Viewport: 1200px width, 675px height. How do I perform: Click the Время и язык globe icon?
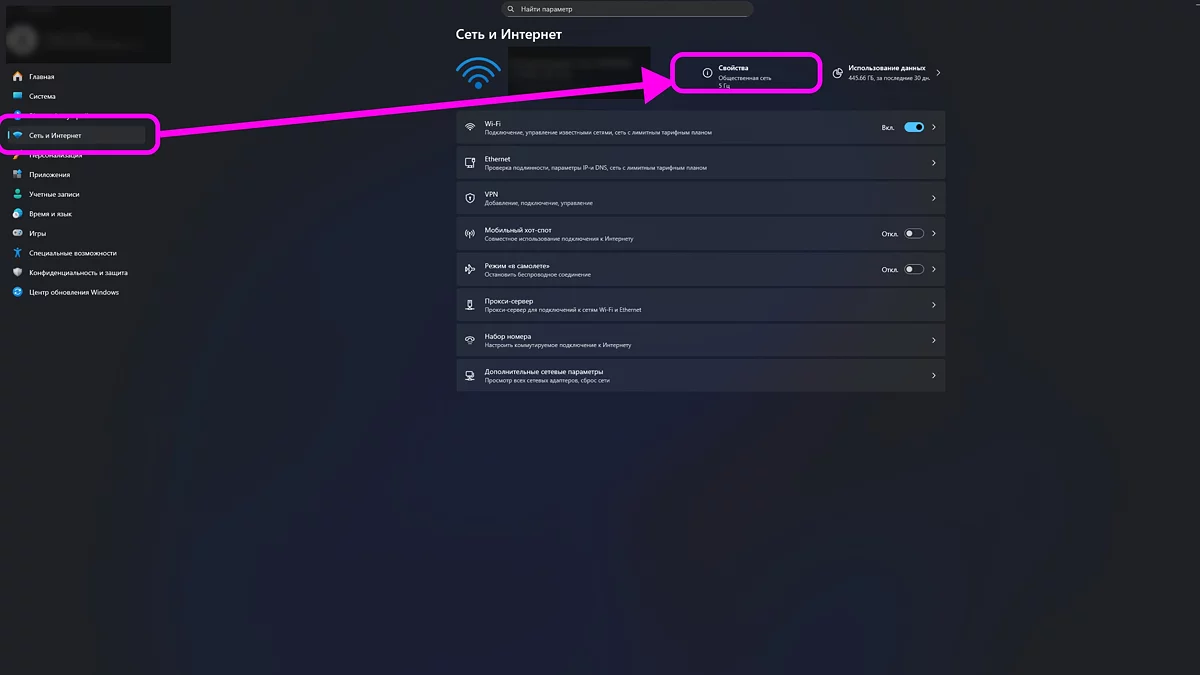(x=18, y=214)
